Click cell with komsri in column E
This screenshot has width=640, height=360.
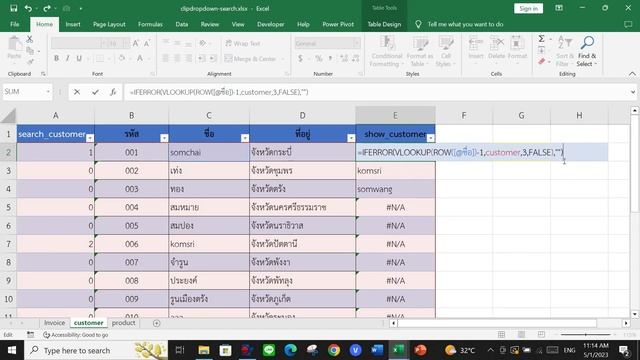(395, 171)
